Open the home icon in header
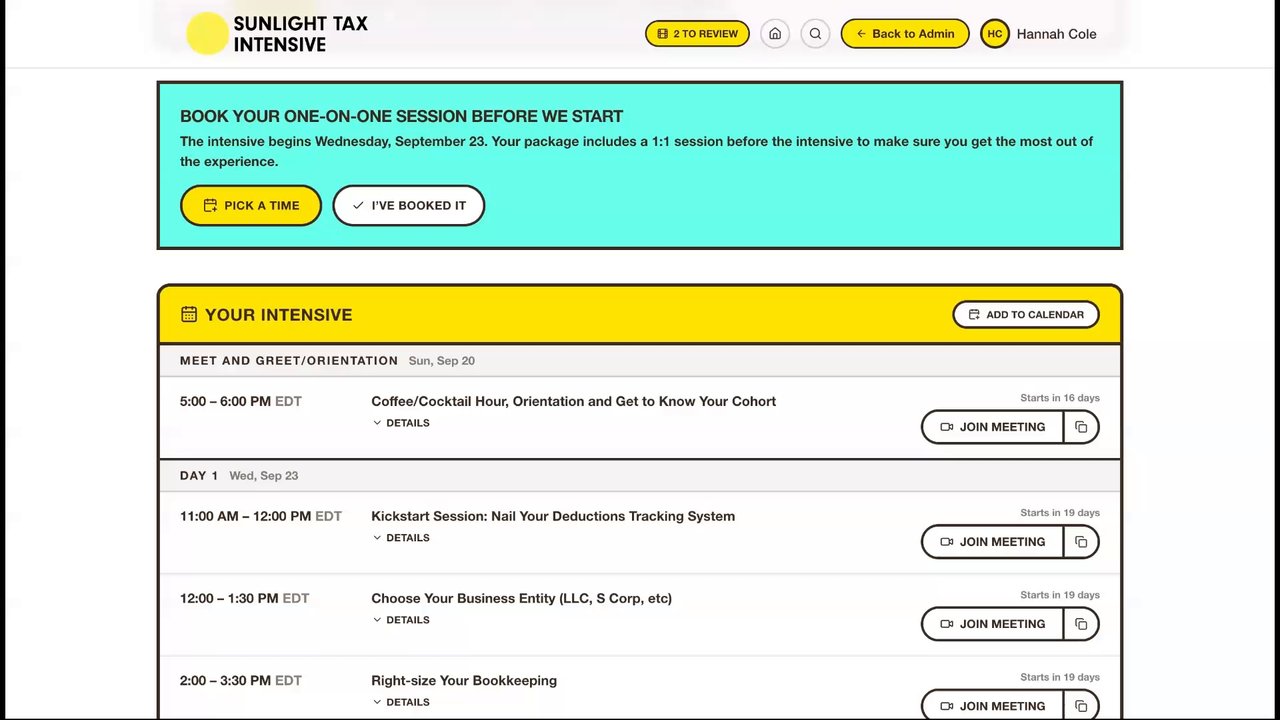This screenshot has width=1280, height=720. click(775, 34)
